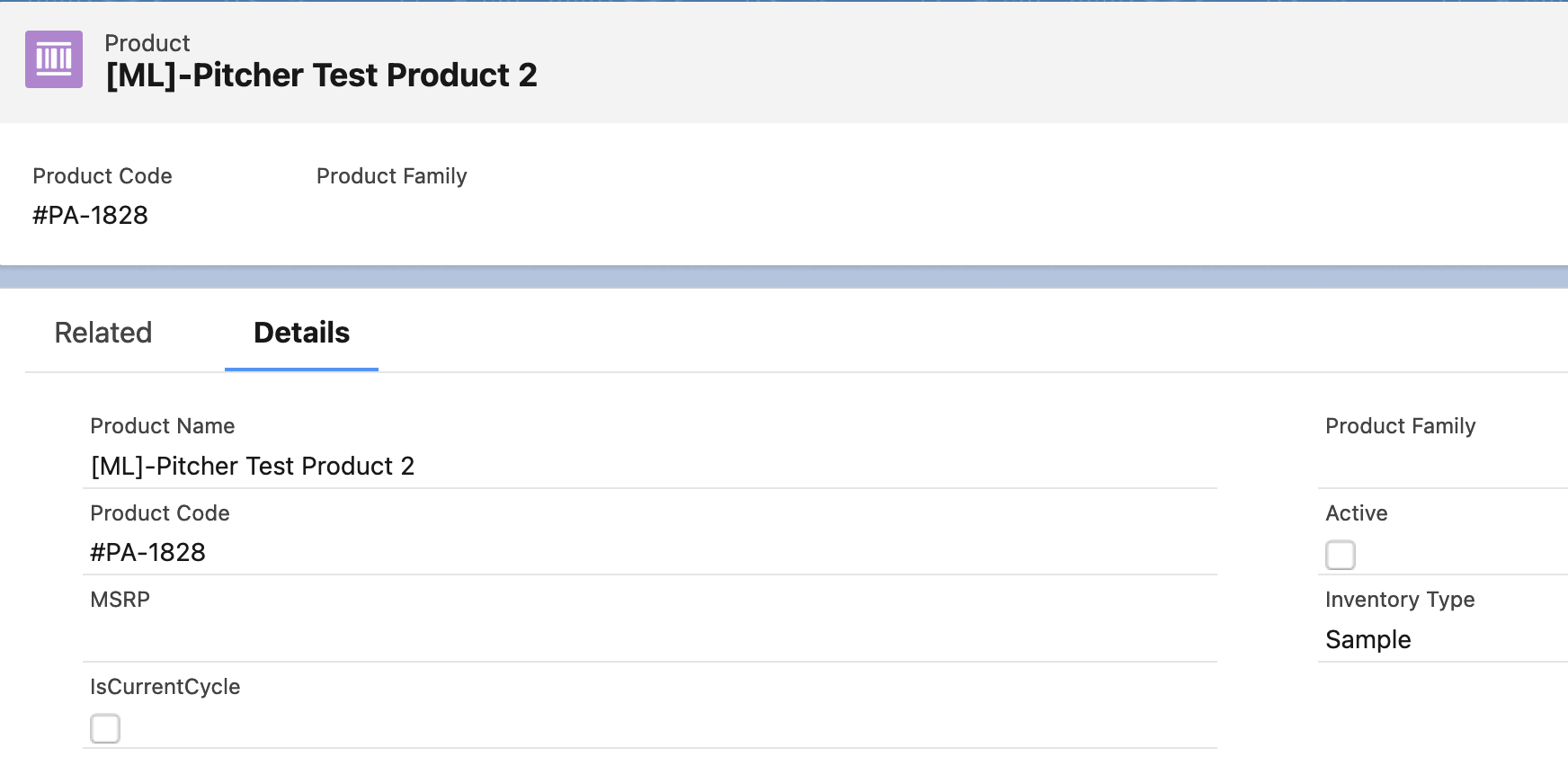The image size is (1568, 757).
Task: Click the Product Family label in highlights panel
Action: (391, 176)
